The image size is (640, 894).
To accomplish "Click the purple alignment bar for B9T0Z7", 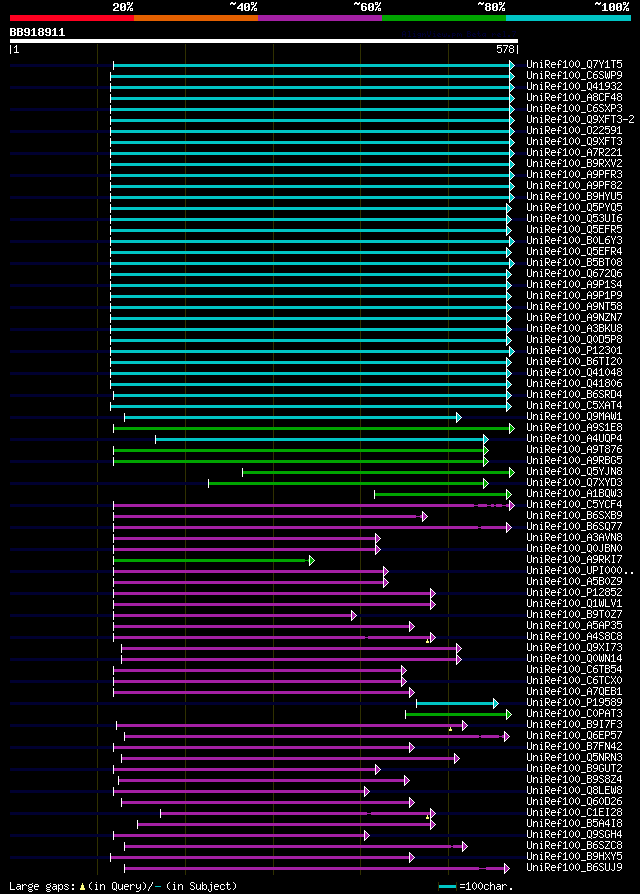I will (x=235, y=616).
